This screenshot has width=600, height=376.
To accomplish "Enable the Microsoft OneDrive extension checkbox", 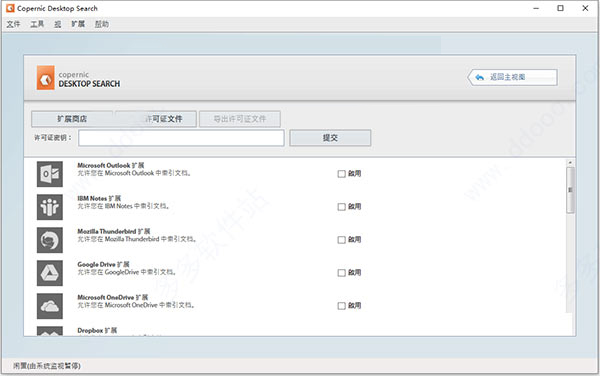I will click(341, 306).
